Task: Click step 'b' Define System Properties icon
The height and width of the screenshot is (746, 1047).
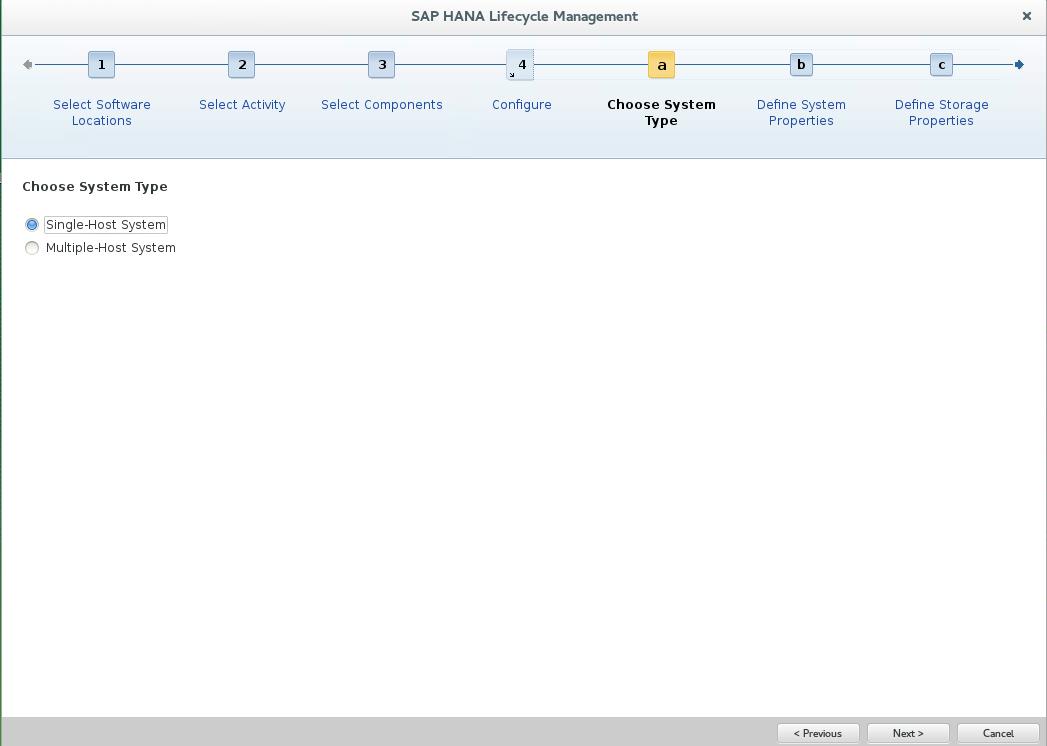Action: click(801, 64)
